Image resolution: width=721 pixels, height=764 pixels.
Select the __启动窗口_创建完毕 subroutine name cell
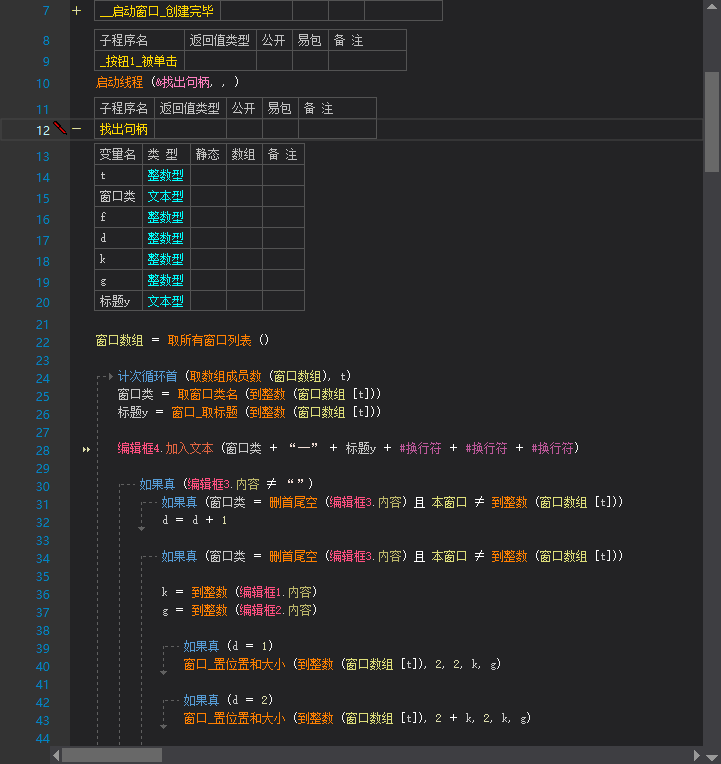pyautogui.click(x=157, y=11)
